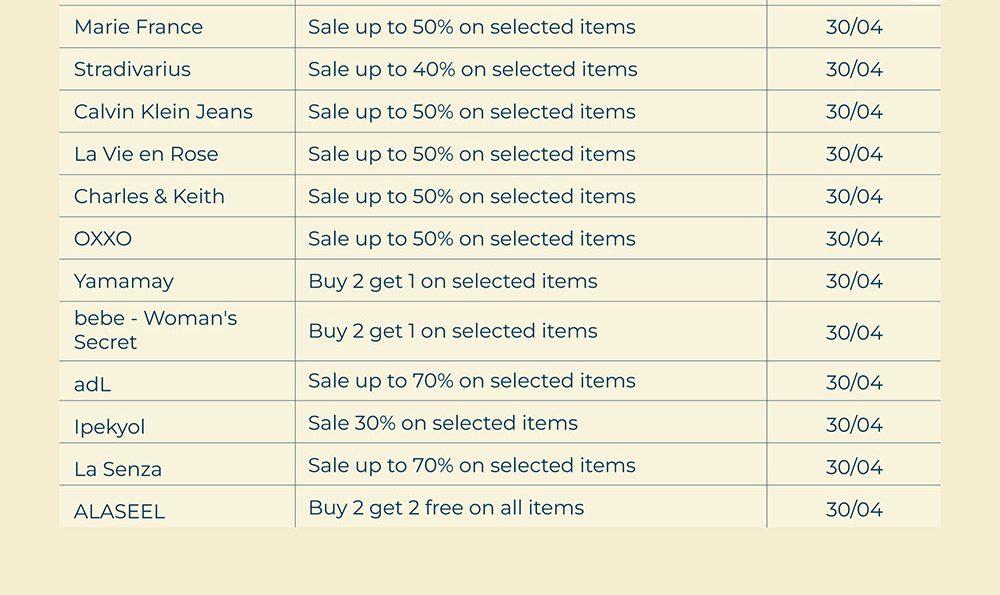Select La Vie en Rose row name
This screenshot has width=1000, height=595.
point(146,154)
